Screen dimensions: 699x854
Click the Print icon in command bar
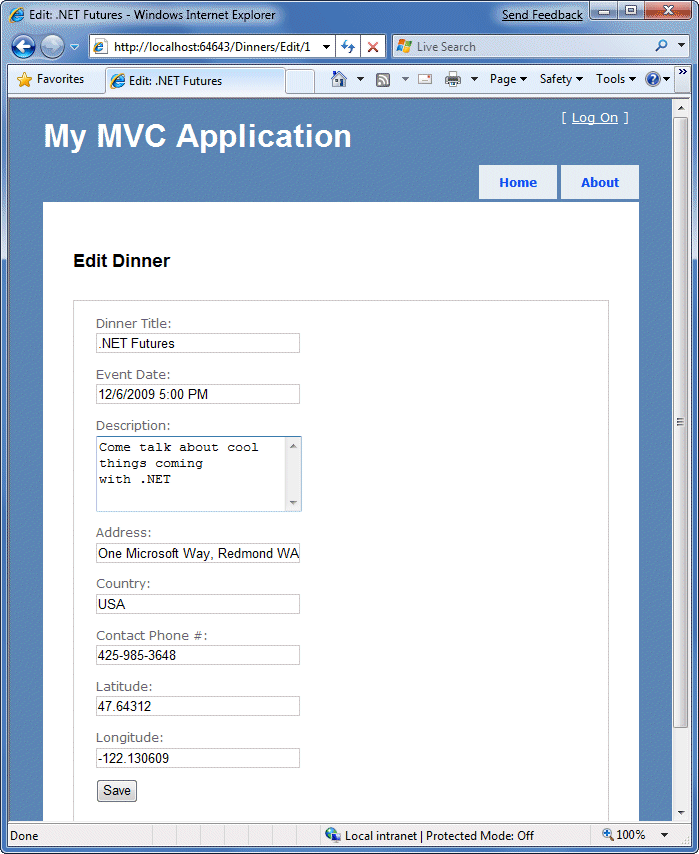tap(453, 80)
